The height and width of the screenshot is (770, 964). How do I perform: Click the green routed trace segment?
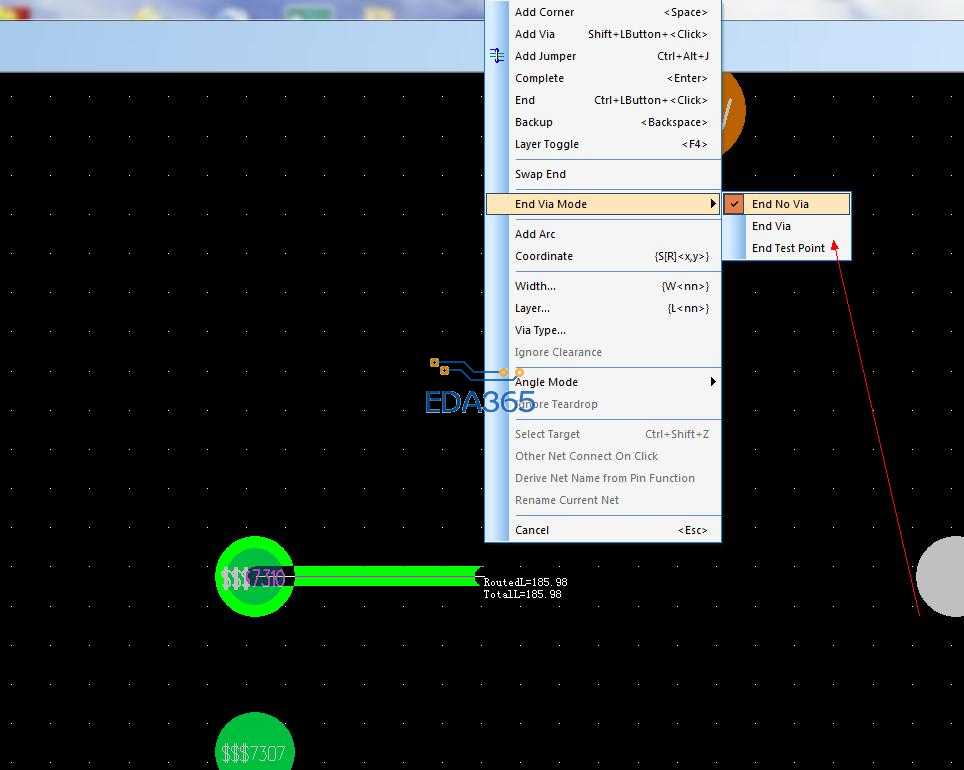387,576
